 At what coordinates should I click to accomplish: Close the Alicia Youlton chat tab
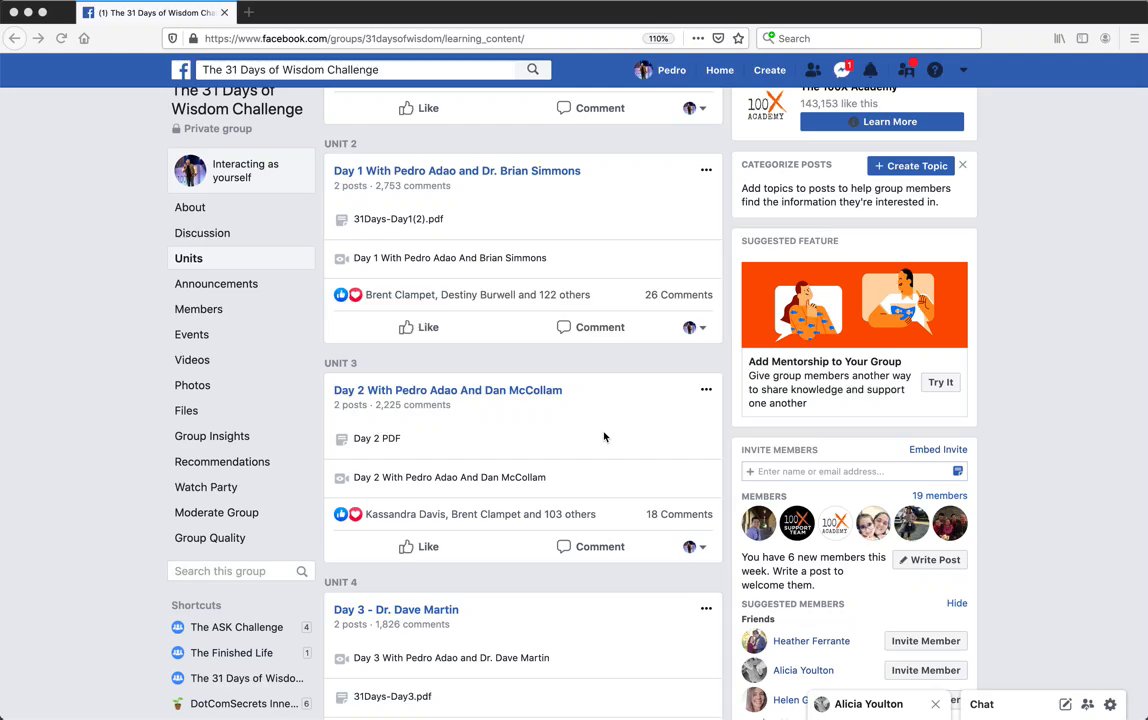coord(935,705)
